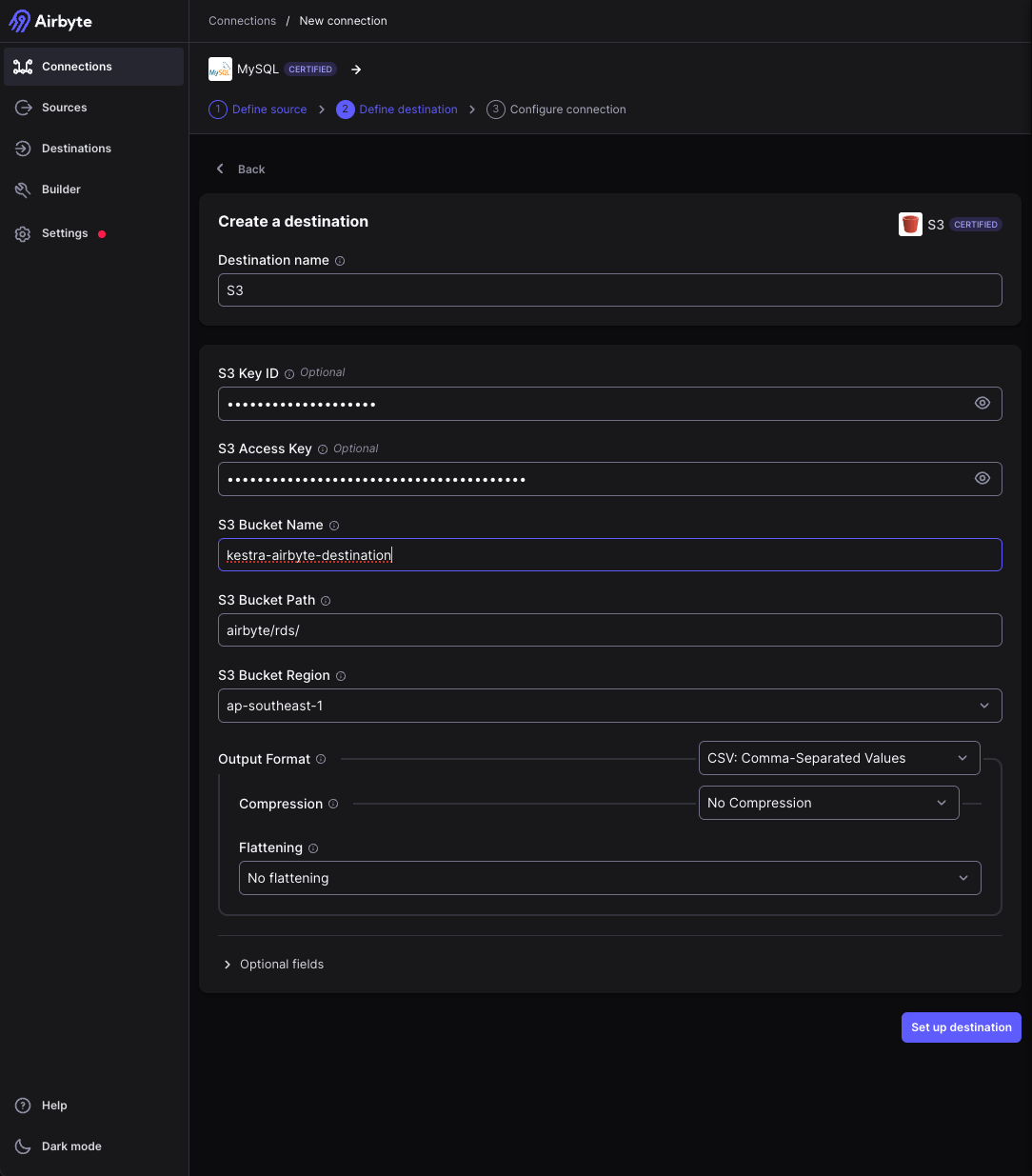This screenshot has width=1032, height=1176.
Task: Navigate back using the Back link
Action: pyautogui.click(x=240, y=169)
